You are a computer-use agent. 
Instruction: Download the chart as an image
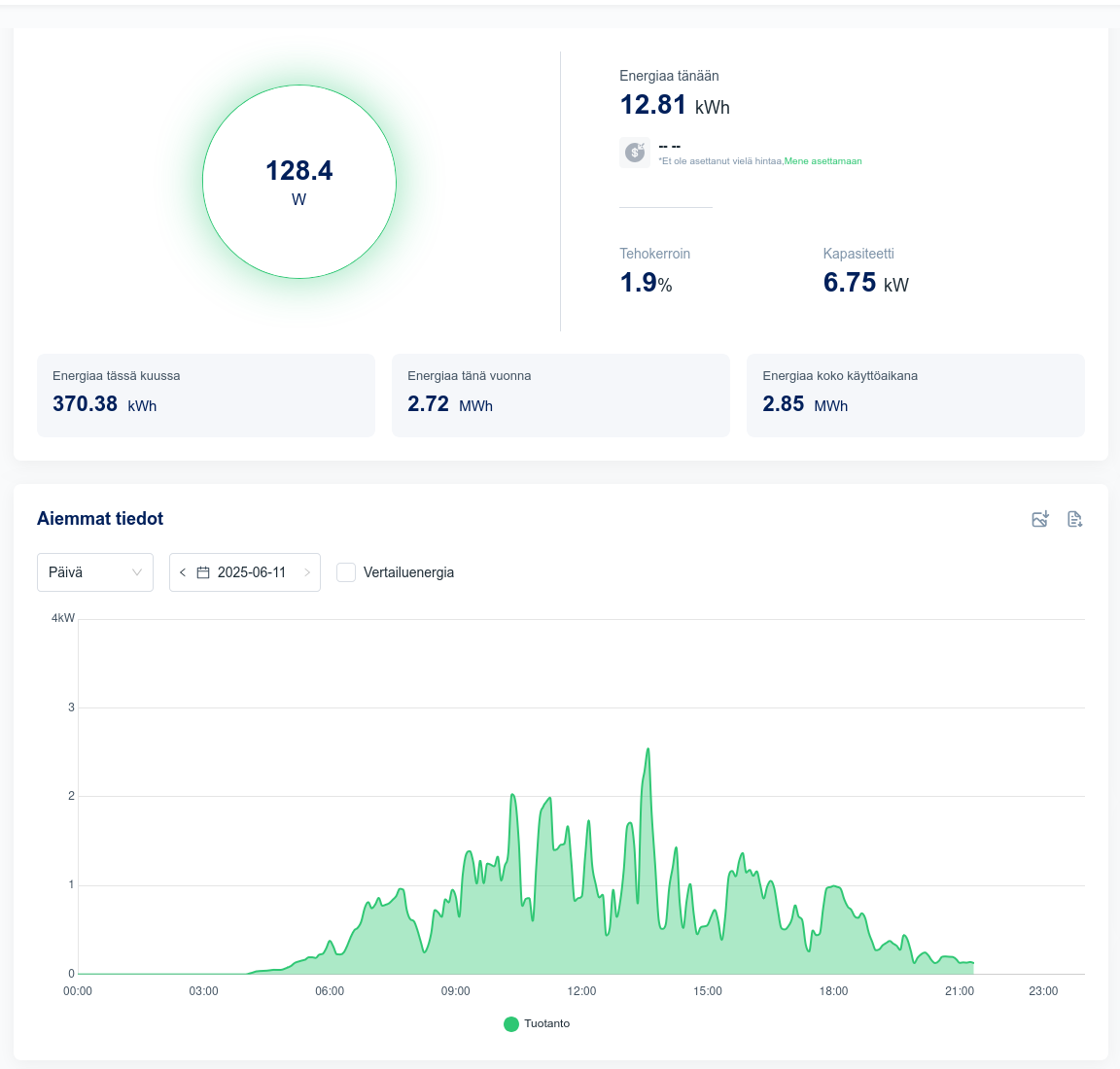pyautogui.click(x=1040, y=519)
